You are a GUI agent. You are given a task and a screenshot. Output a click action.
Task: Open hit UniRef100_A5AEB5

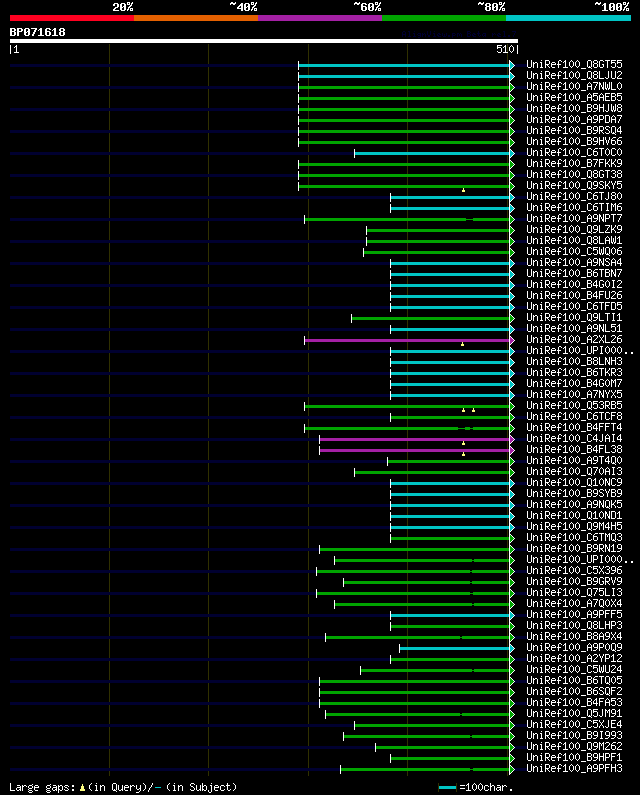tap(574, 97)
